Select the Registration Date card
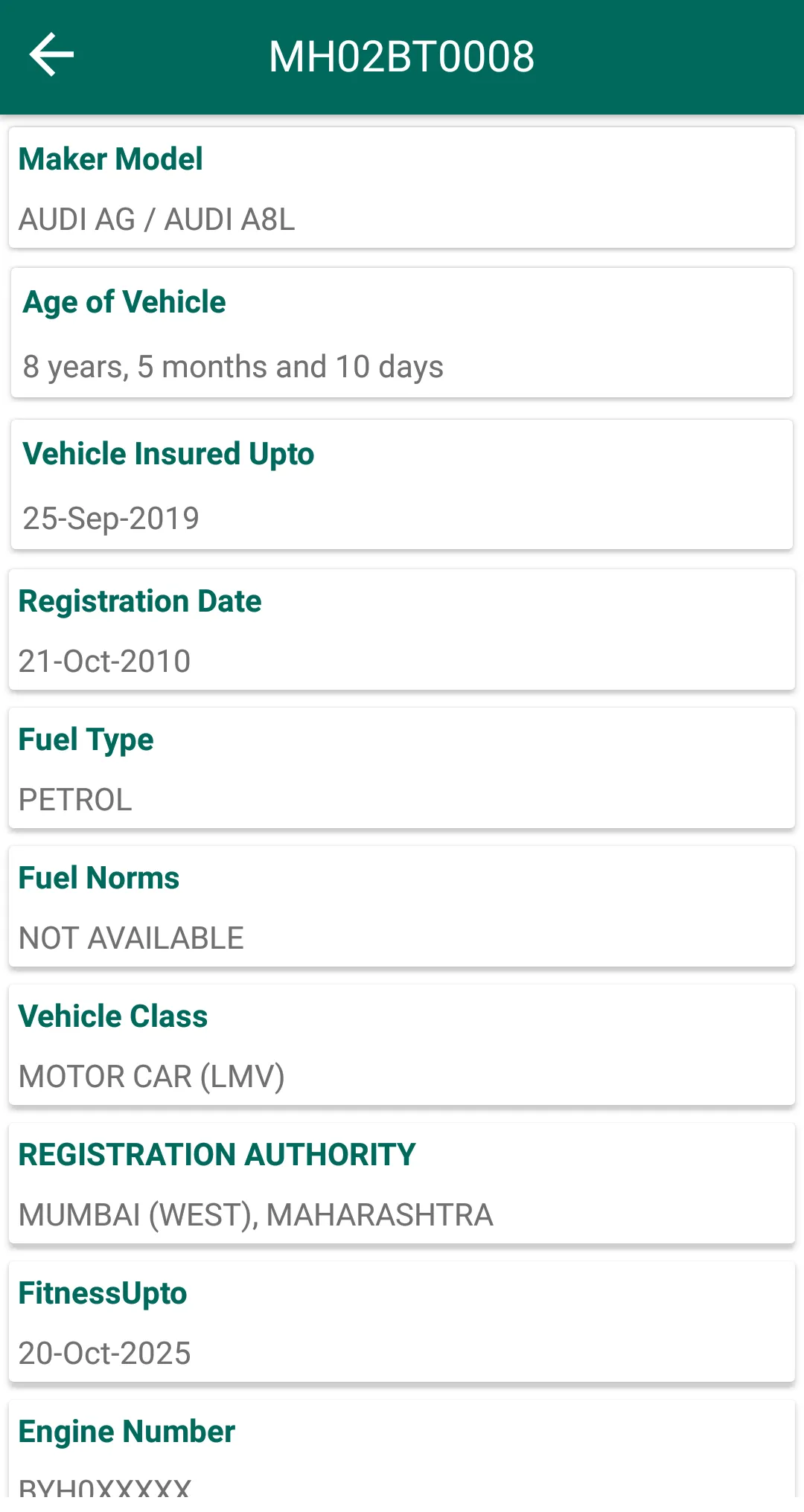This screenshot has height=1512, width=804. coord(402,630)
